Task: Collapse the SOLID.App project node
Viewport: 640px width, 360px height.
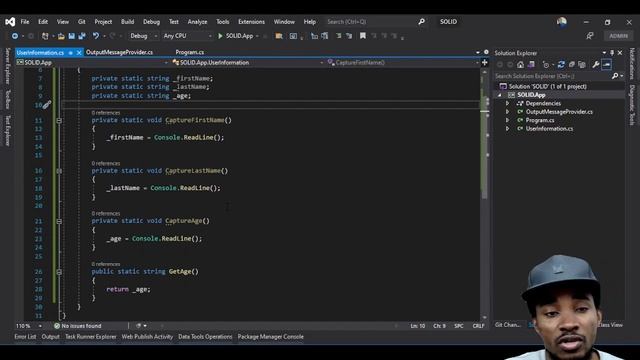Action: click(499, 95)
